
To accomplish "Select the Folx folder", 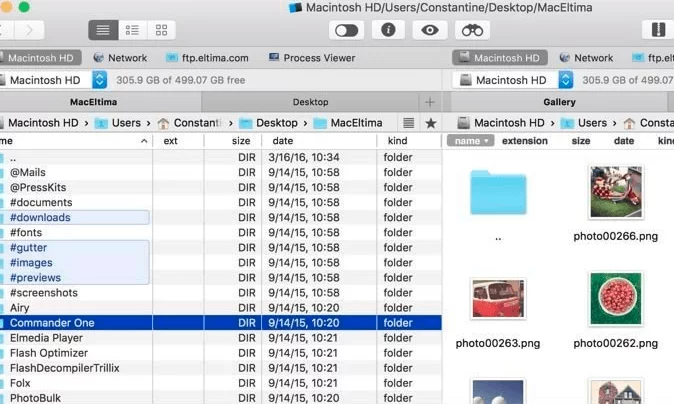I will tap(221, 383).
